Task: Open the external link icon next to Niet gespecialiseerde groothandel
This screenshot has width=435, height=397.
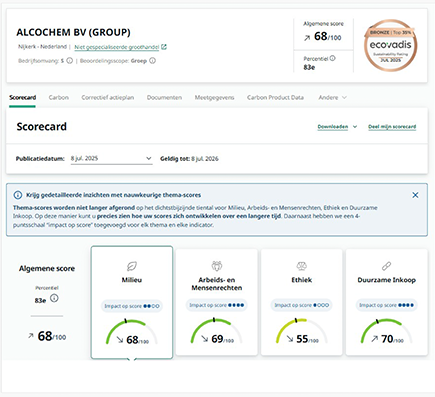Action: pos(164,47)
